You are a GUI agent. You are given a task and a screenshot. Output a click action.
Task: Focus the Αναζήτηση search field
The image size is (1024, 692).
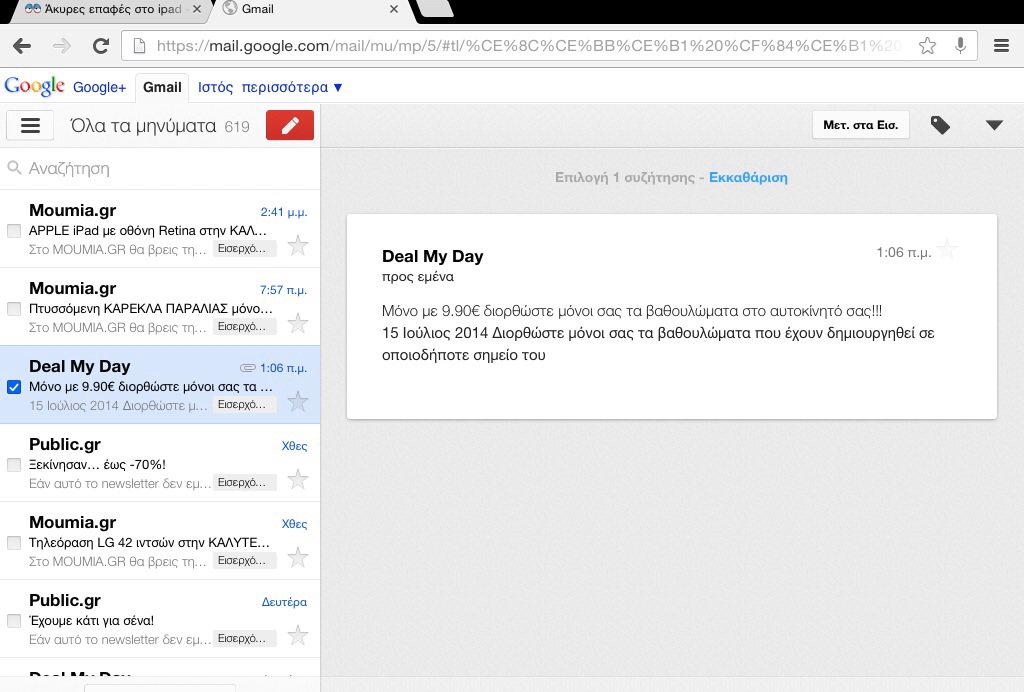pos(160,168)
